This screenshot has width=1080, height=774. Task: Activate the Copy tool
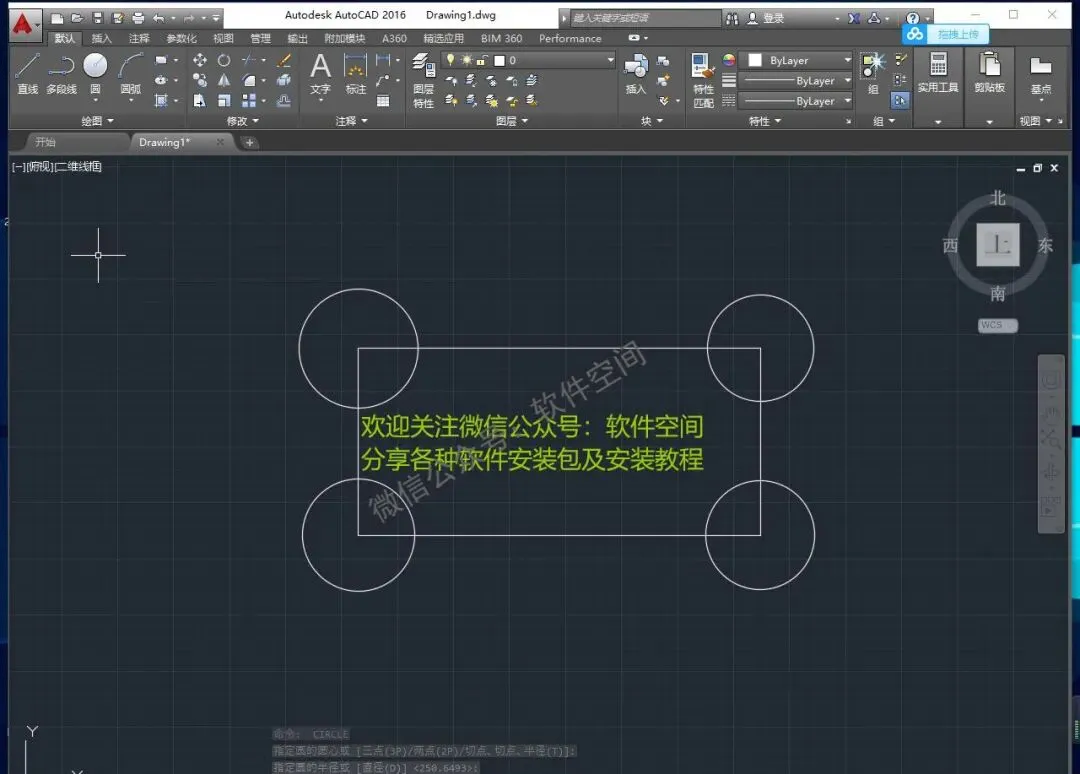tap(200, 81)
